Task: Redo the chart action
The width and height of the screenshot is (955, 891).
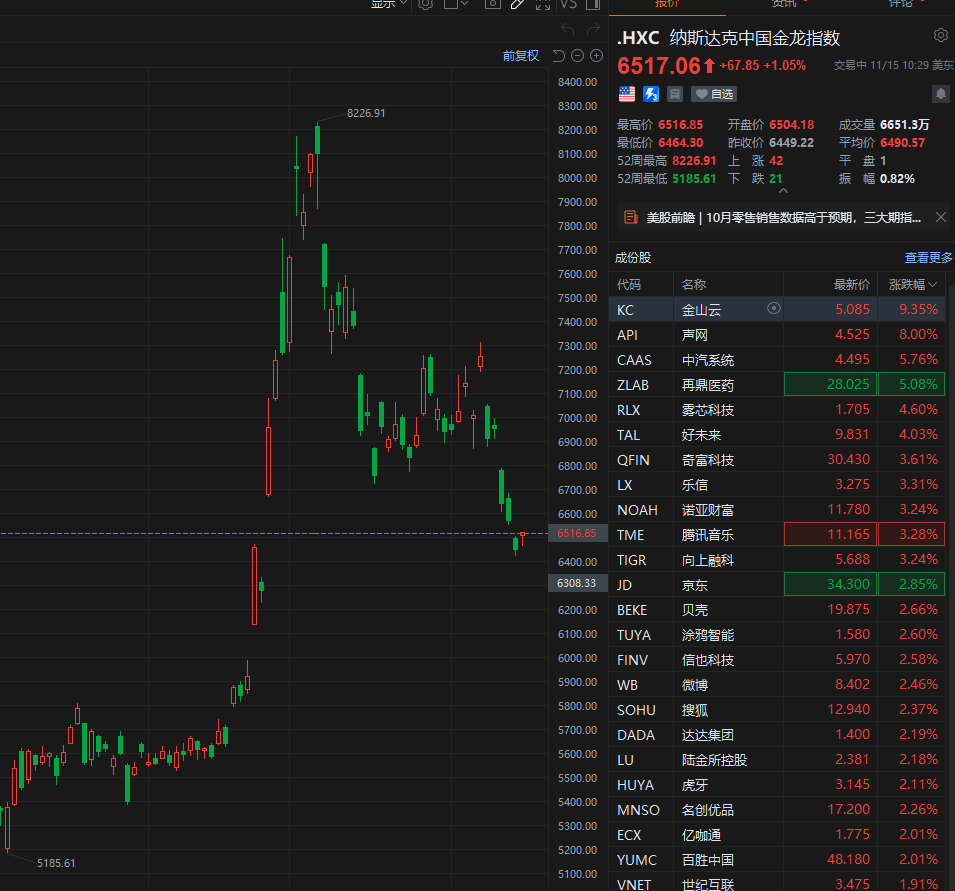Action: tap(593, 29)
